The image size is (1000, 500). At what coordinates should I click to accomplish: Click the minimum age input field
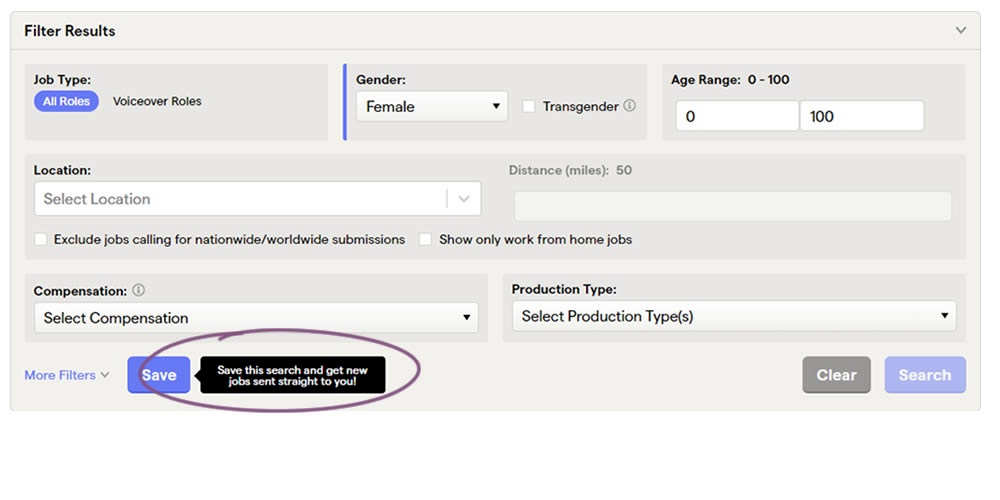coord(737,116)
